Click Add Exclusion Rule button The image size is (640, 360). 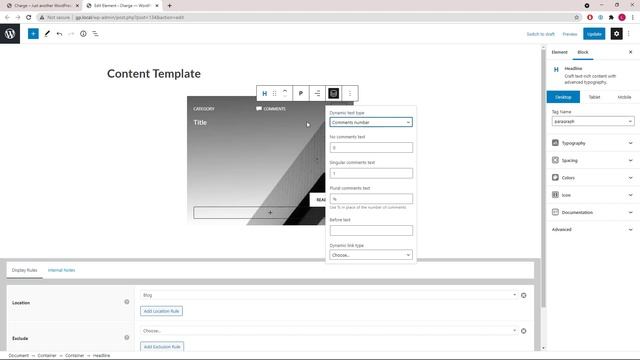[162, 347]
